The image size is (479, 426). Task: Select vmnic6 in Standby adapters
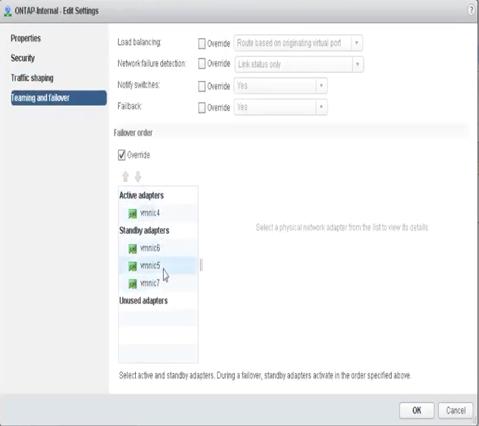157,248
